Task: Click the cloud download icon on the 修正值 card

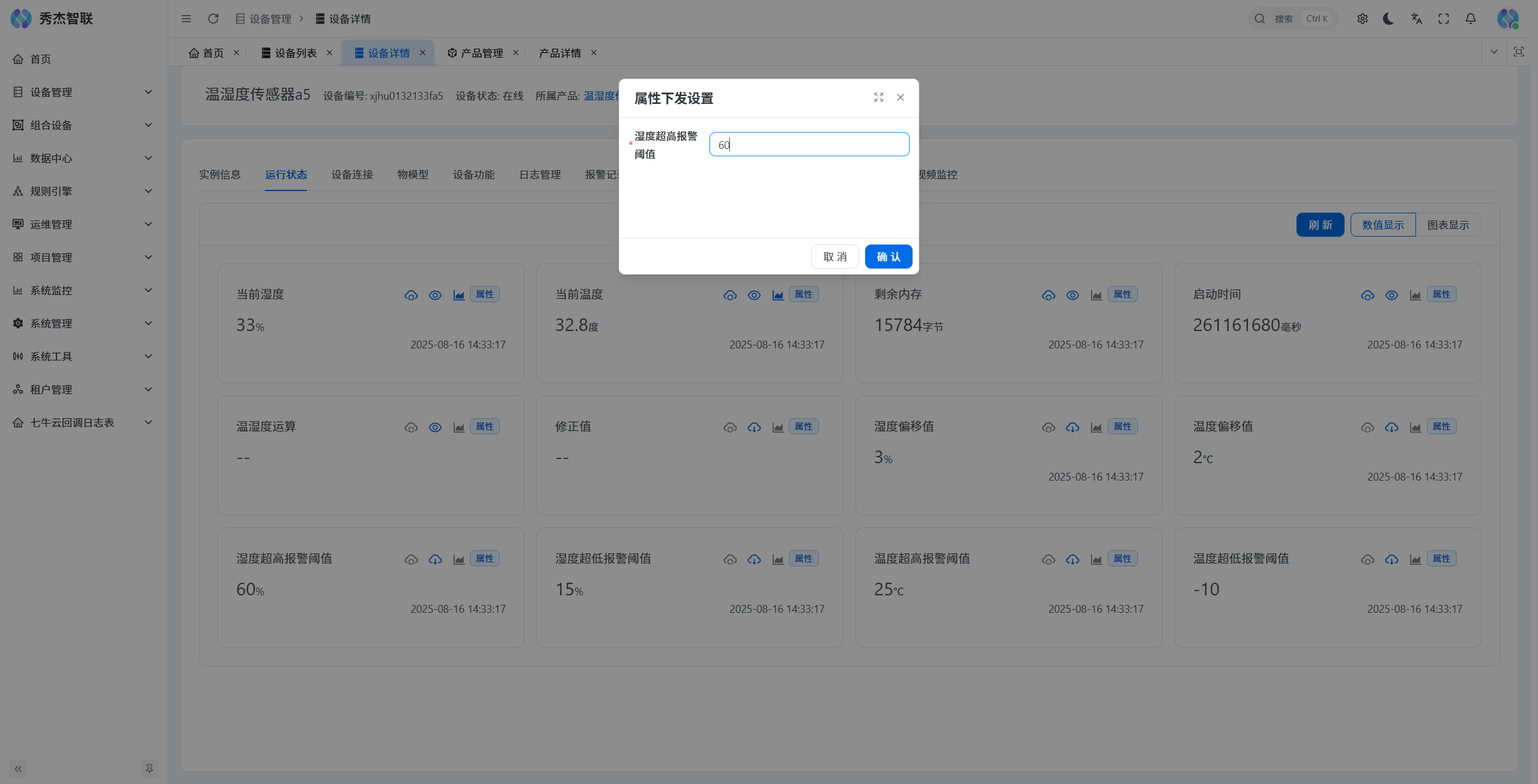Action: 754,427
